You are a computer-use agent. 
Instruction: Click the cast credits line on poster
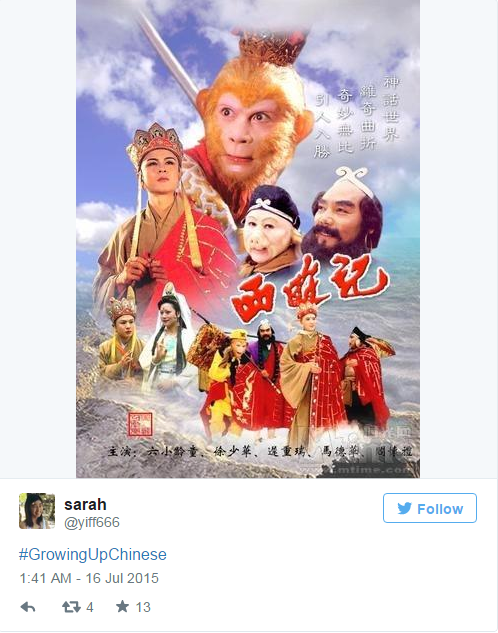260,451
